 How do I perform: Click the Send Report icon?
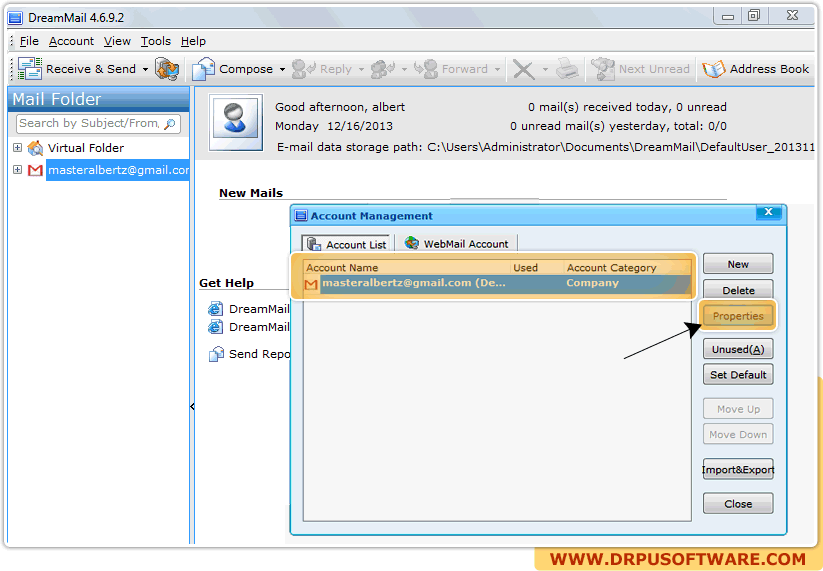point(216,354)
